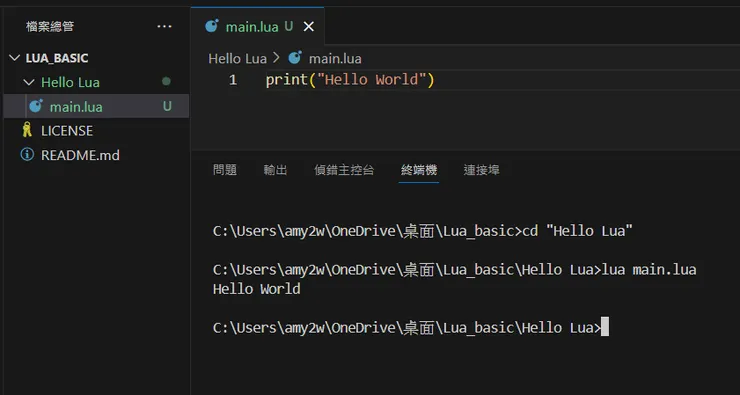740x395 pixels.
Task: Open the 連接埠 panel tab
Action: 481,170
